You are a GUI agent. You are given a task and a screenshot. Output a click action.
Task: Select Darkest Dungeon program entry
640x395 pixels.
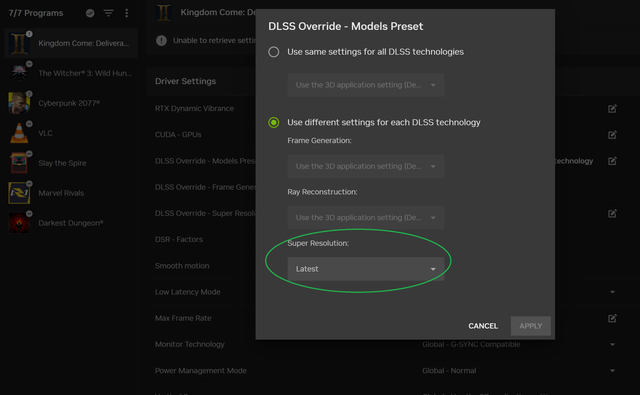click(x=71, y=223)
